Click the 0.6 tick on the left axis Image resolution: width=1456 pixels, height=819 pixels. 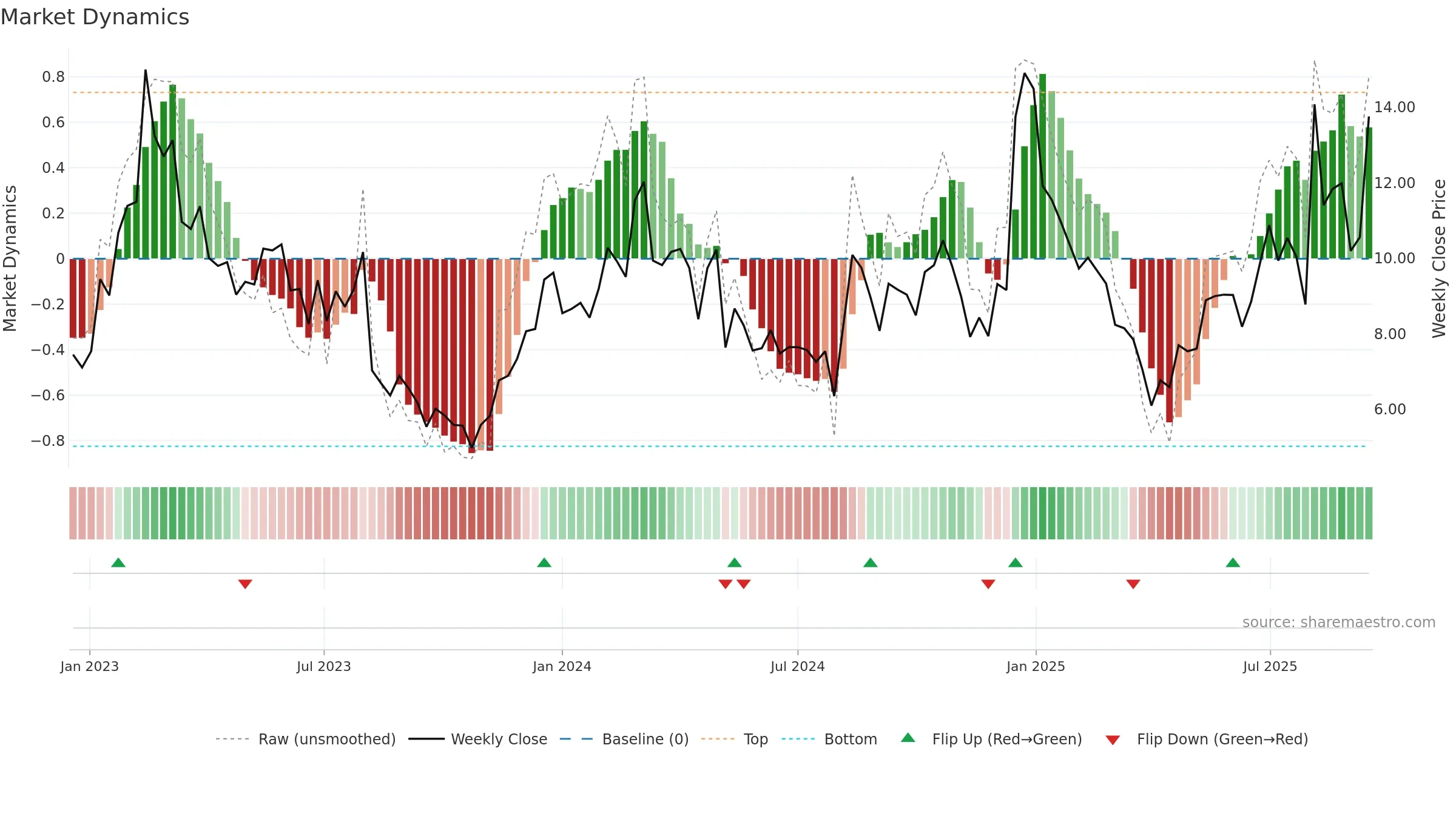point(53,123)
